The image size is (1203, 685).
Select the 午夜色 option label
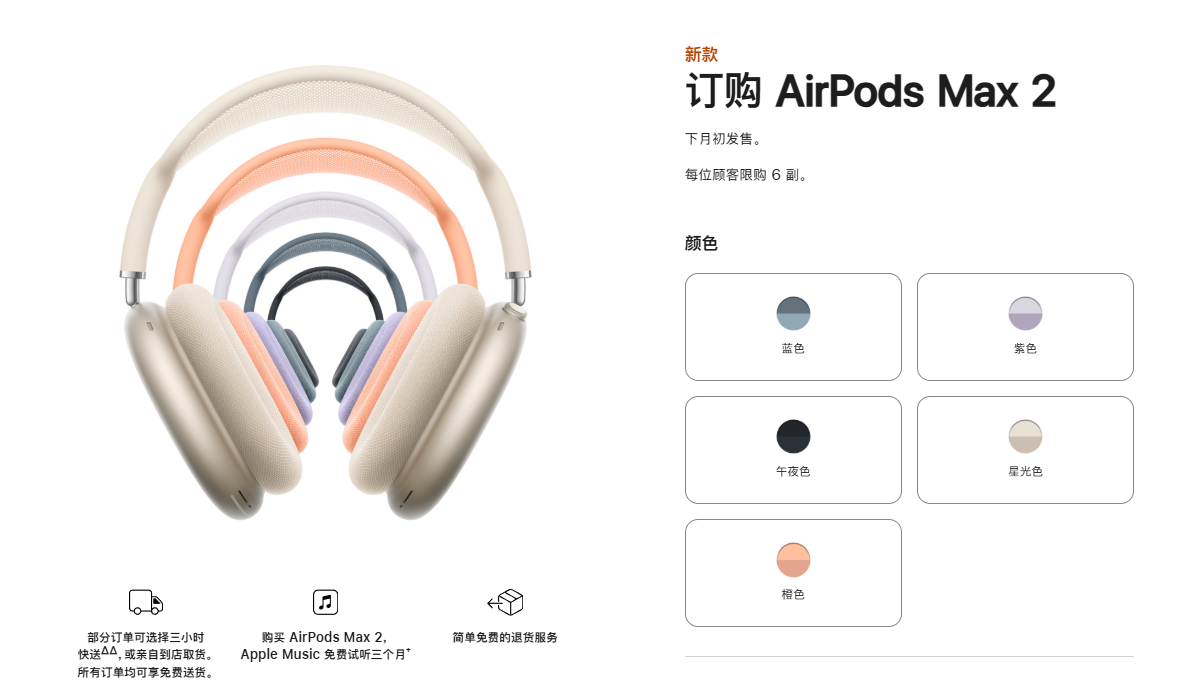pos(793,471)
